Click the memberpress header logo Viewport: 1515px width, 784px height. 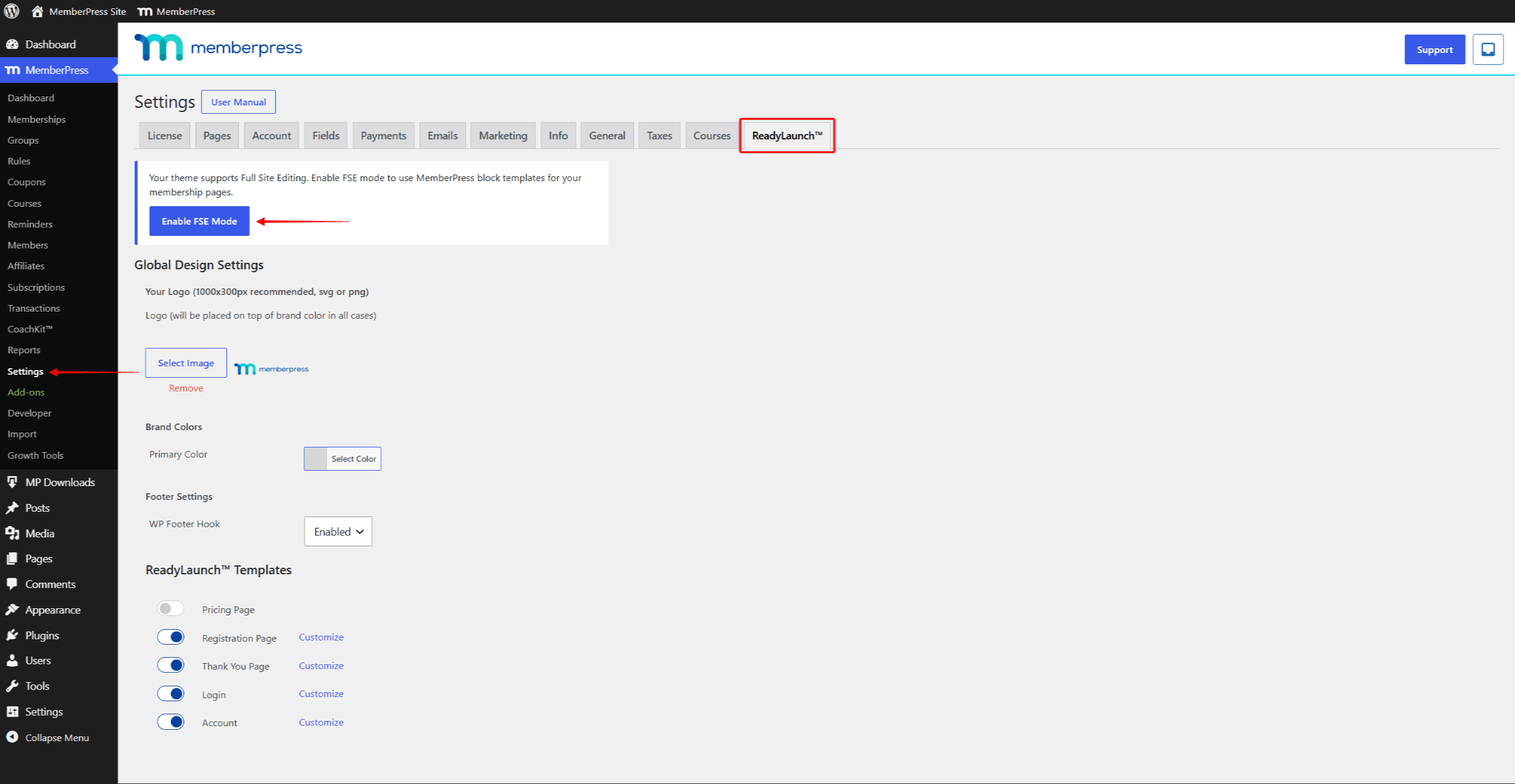218,47
